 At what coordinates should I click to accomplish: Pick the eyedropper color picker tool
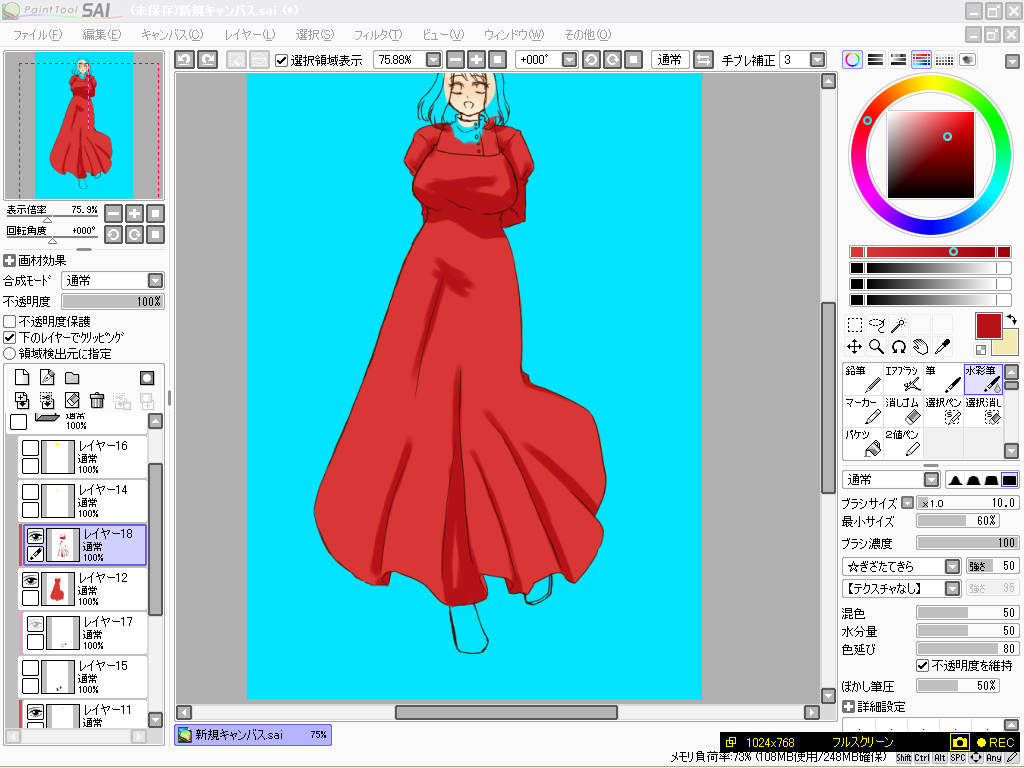942,347
